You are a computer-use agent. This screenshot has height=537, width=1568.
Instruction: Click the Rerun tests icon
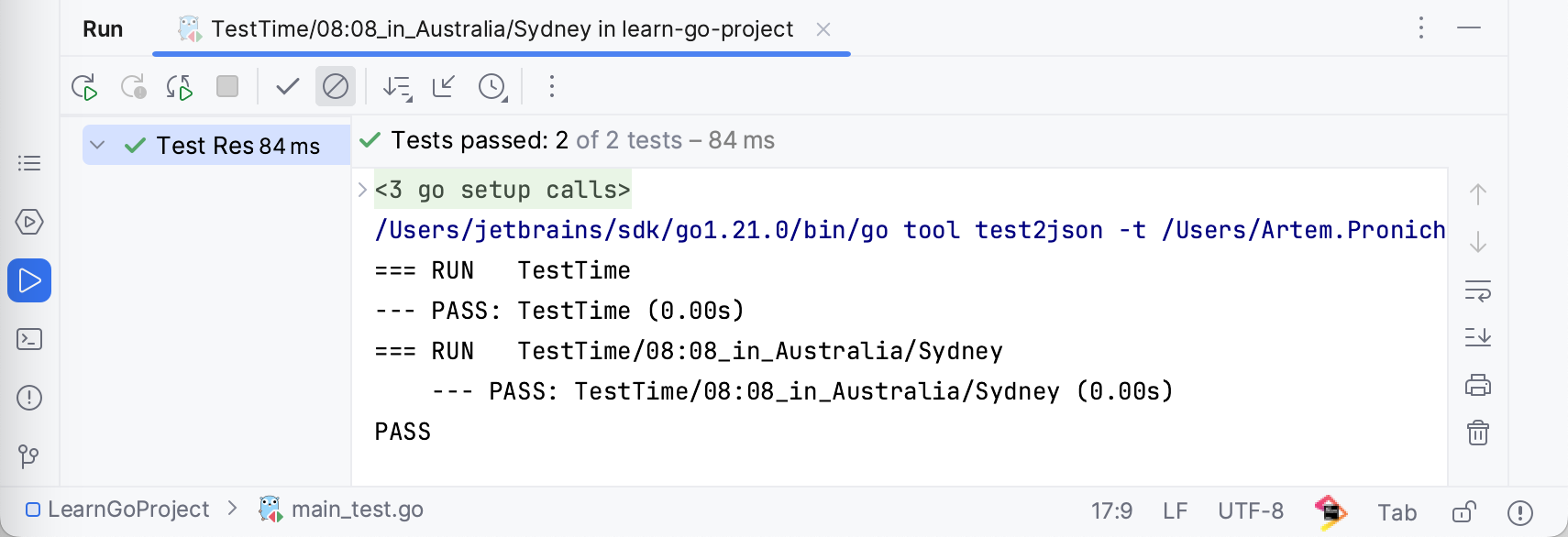tap(84, 87)
